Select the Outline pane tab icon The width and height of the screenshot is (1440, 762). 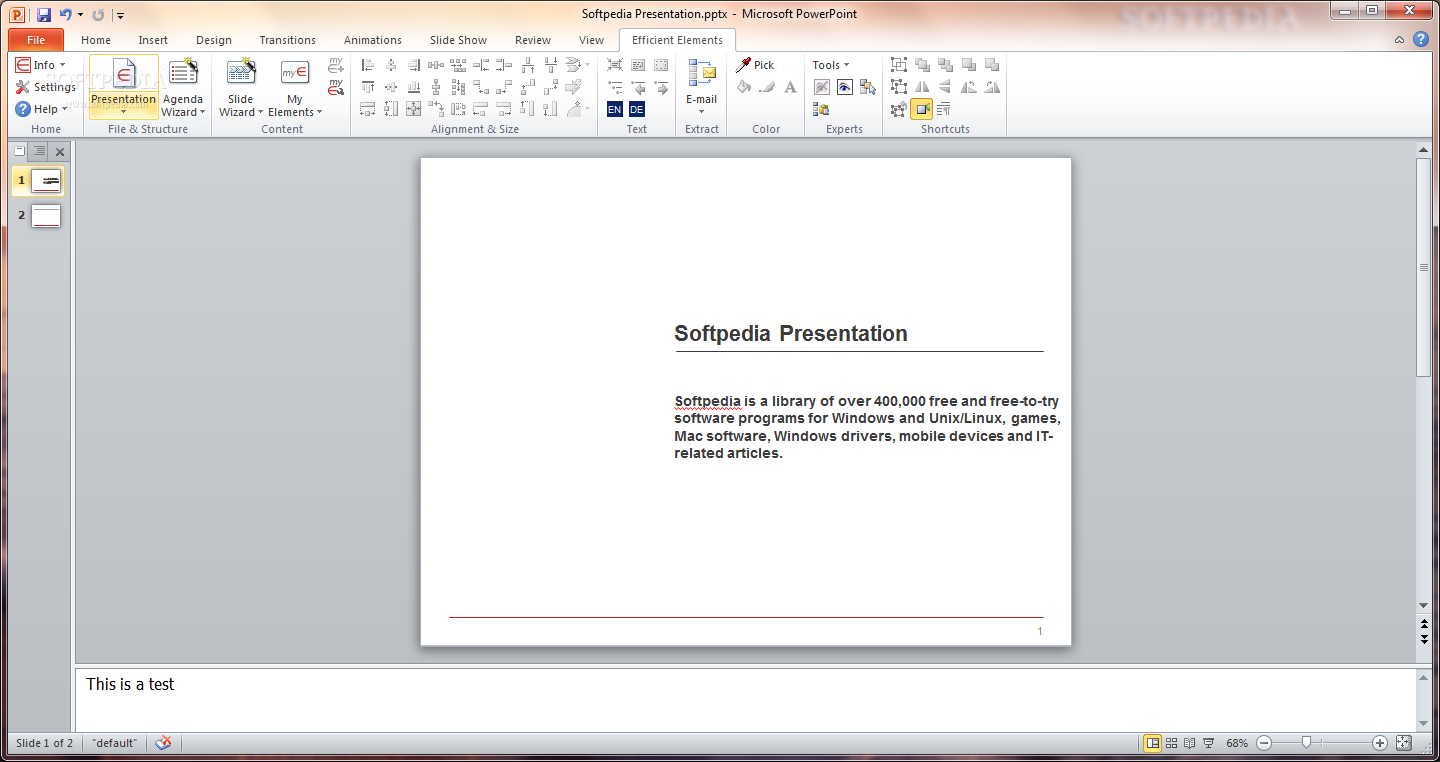38,151
